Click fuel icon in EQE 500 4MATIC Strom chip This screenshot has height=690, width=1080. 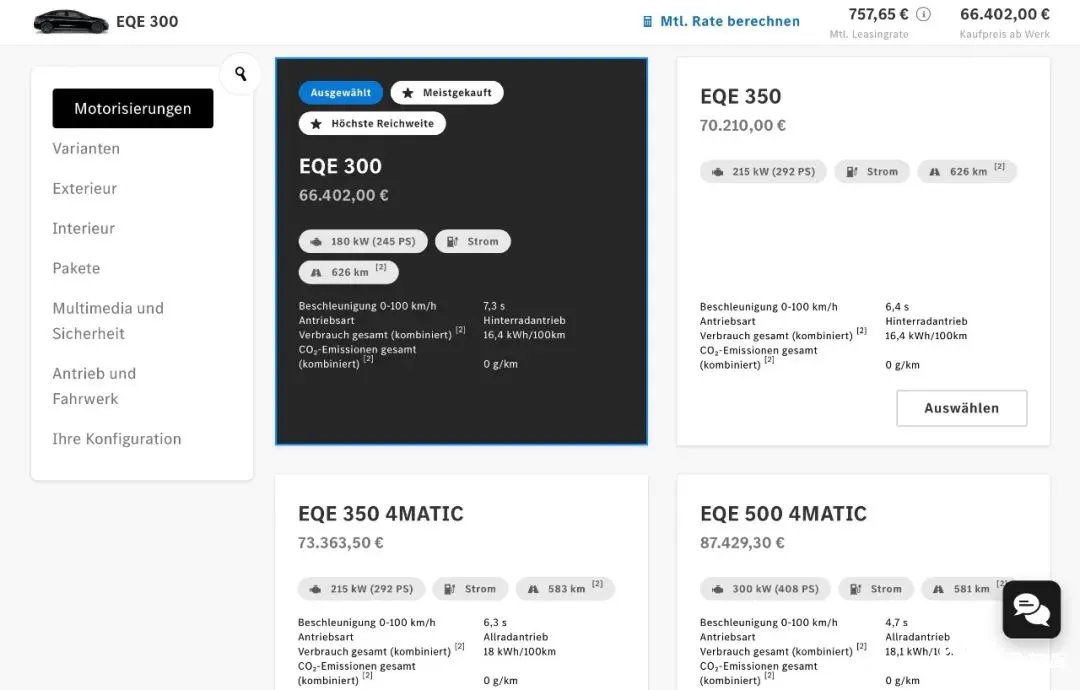click(855, 589)
